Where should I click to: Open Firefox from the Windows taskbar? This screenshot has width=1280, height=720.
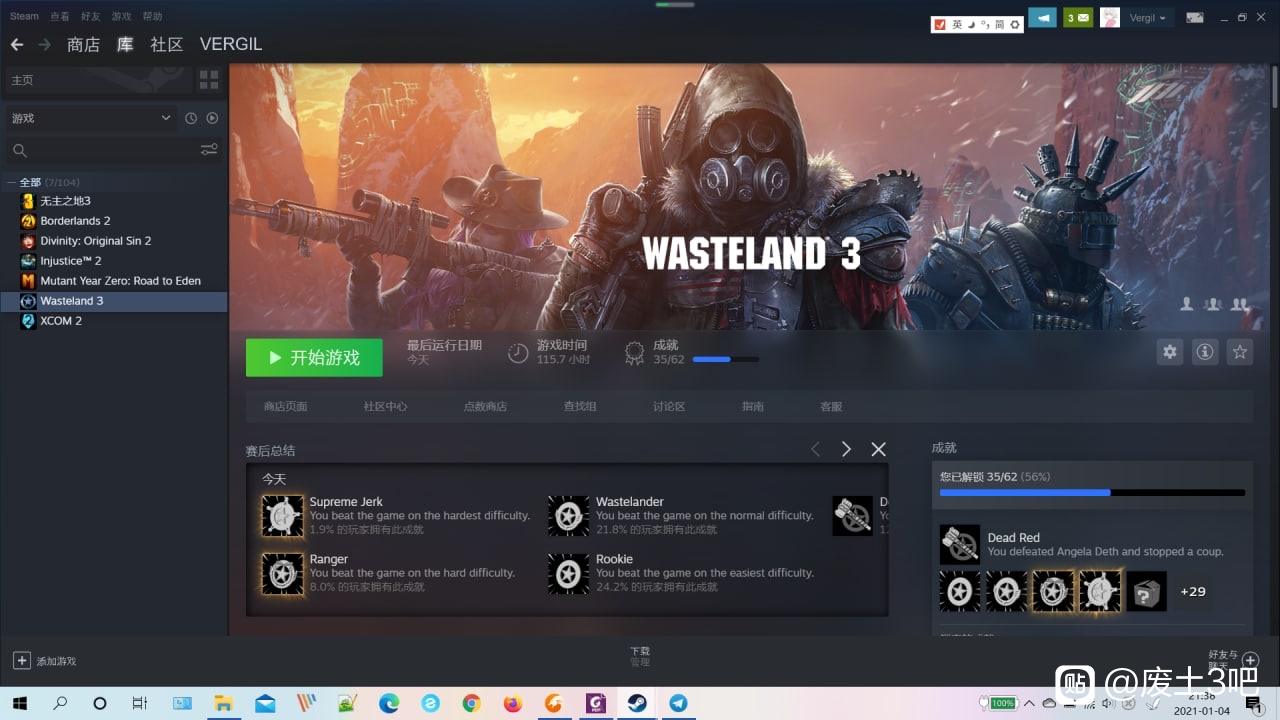(513, 703)
